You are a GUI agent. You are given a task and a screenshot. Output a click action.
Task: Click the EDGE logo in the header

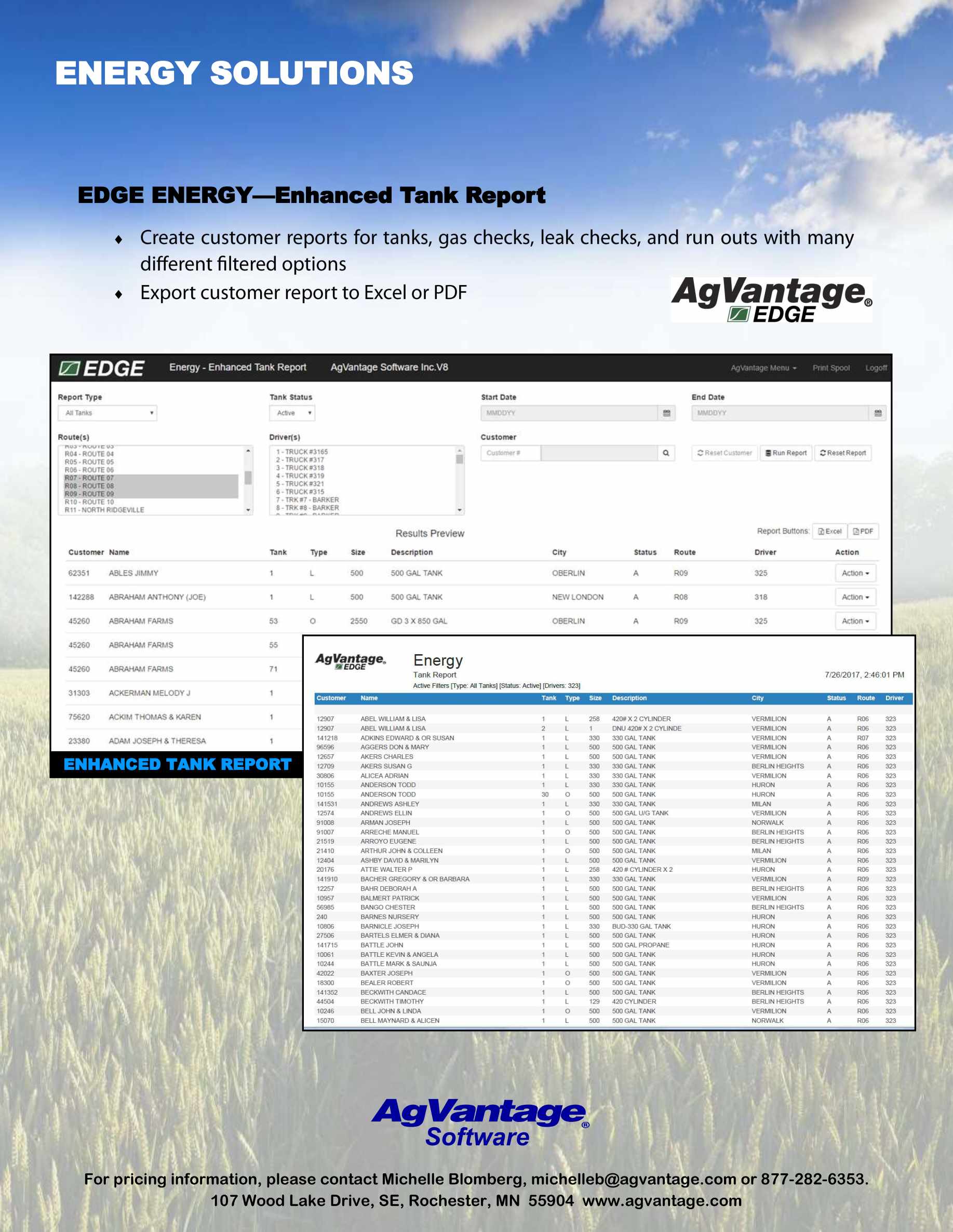point(102,369)
